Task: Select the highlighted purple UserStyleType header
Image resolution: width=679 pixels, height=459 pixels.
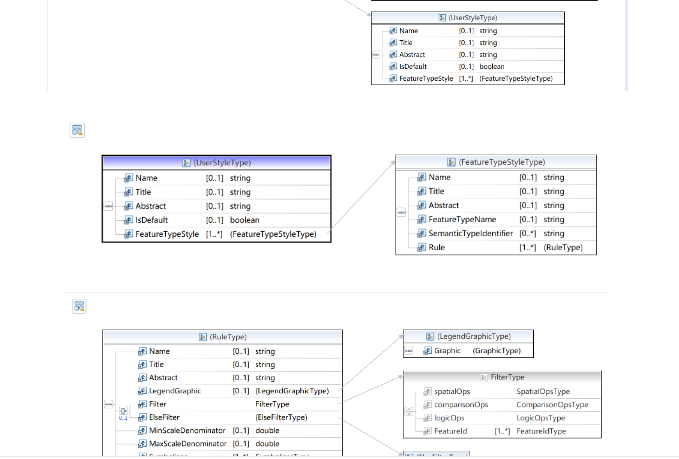Action: point(217,163)
